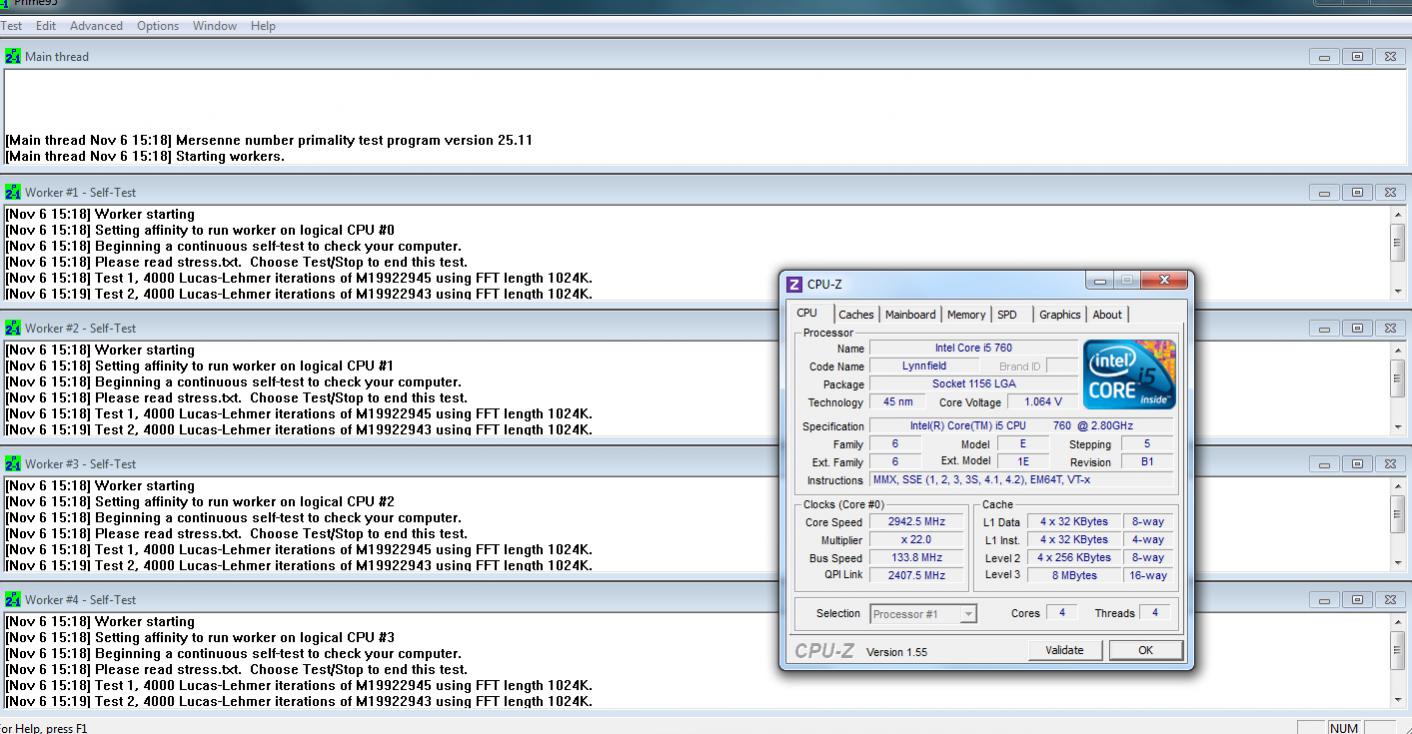Close the Worker #4 window
This screenshot has width=1412, height=734.
click(1390, 601)
